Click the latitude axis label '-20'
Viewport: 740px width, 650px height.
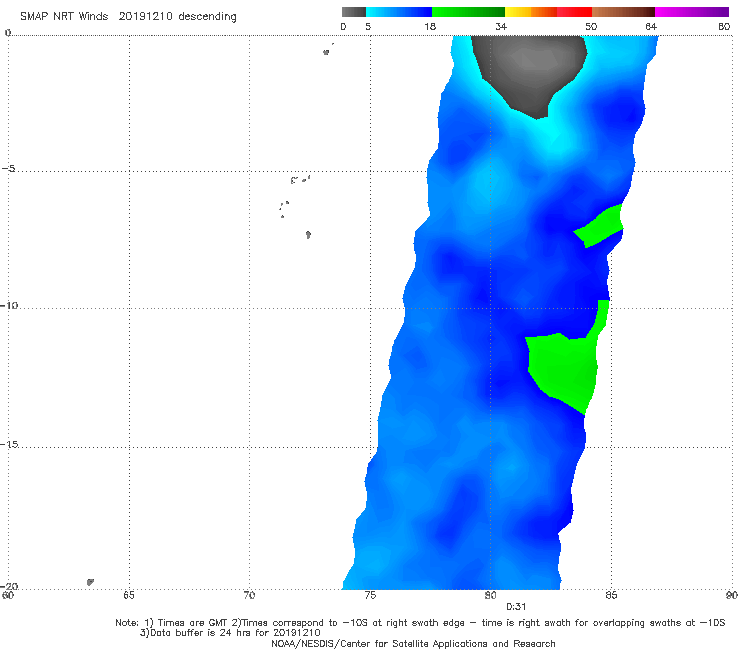click(9, 586)
